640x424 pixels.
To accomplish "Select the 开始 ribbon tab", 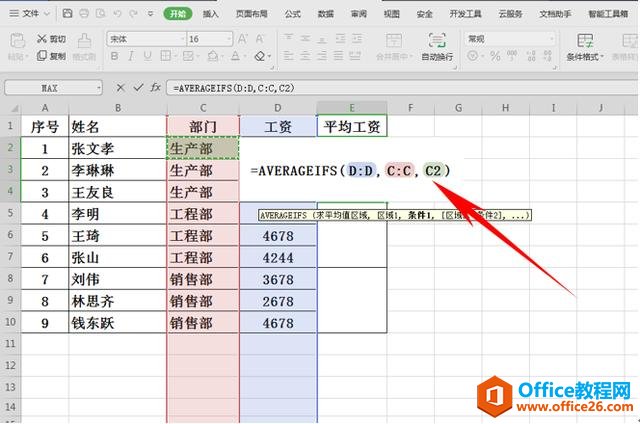I will click(178, 14).
